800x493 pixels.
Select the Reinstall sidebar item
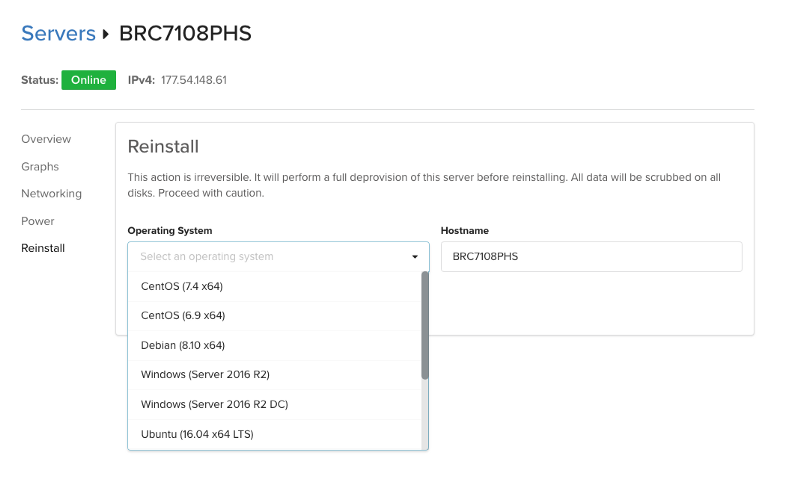43,248
